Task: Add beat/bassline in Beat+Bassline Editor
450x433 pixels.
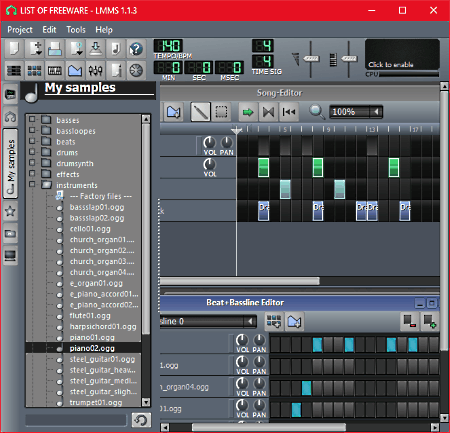Action: pos(274,321)
